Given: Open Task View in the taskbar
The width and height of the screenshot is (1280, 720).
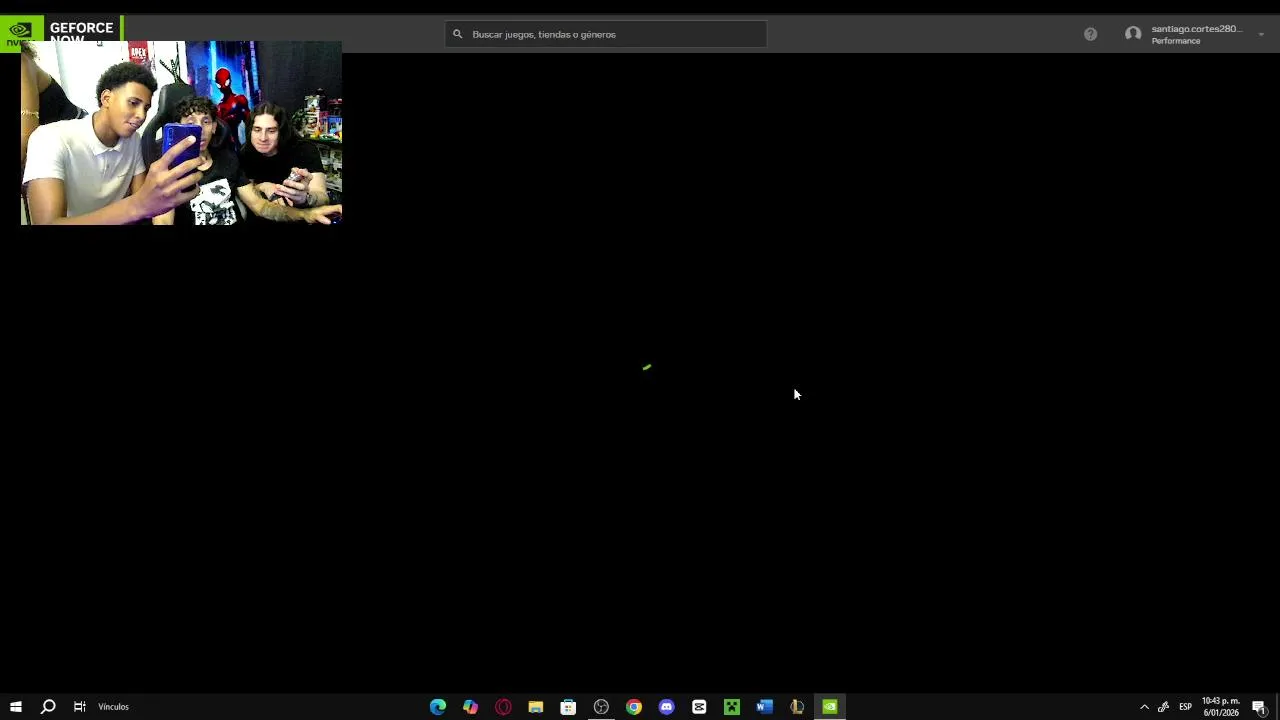Looking at the screenshot, I should [x=79, y=707].
